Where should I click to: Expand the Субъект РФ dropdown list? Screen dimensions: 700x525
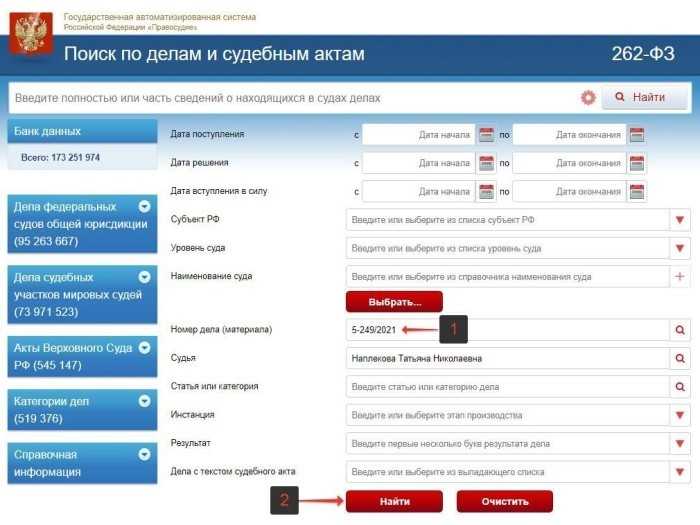(680, 220)
